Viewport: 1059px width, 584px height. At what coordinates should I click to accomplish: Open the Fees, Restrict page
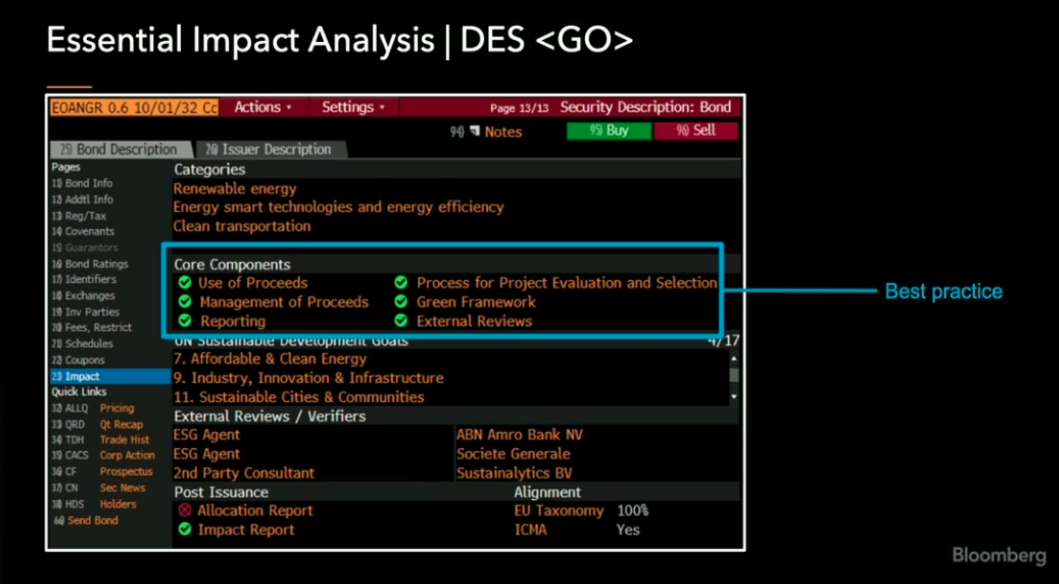[92, 327]
